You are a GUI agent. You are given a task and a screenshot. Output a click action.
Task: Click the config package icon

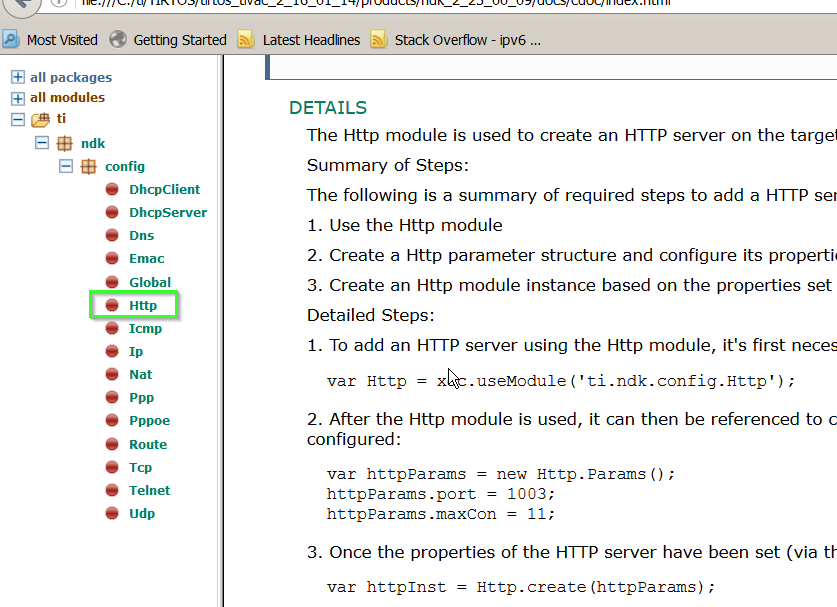[89, 167]
